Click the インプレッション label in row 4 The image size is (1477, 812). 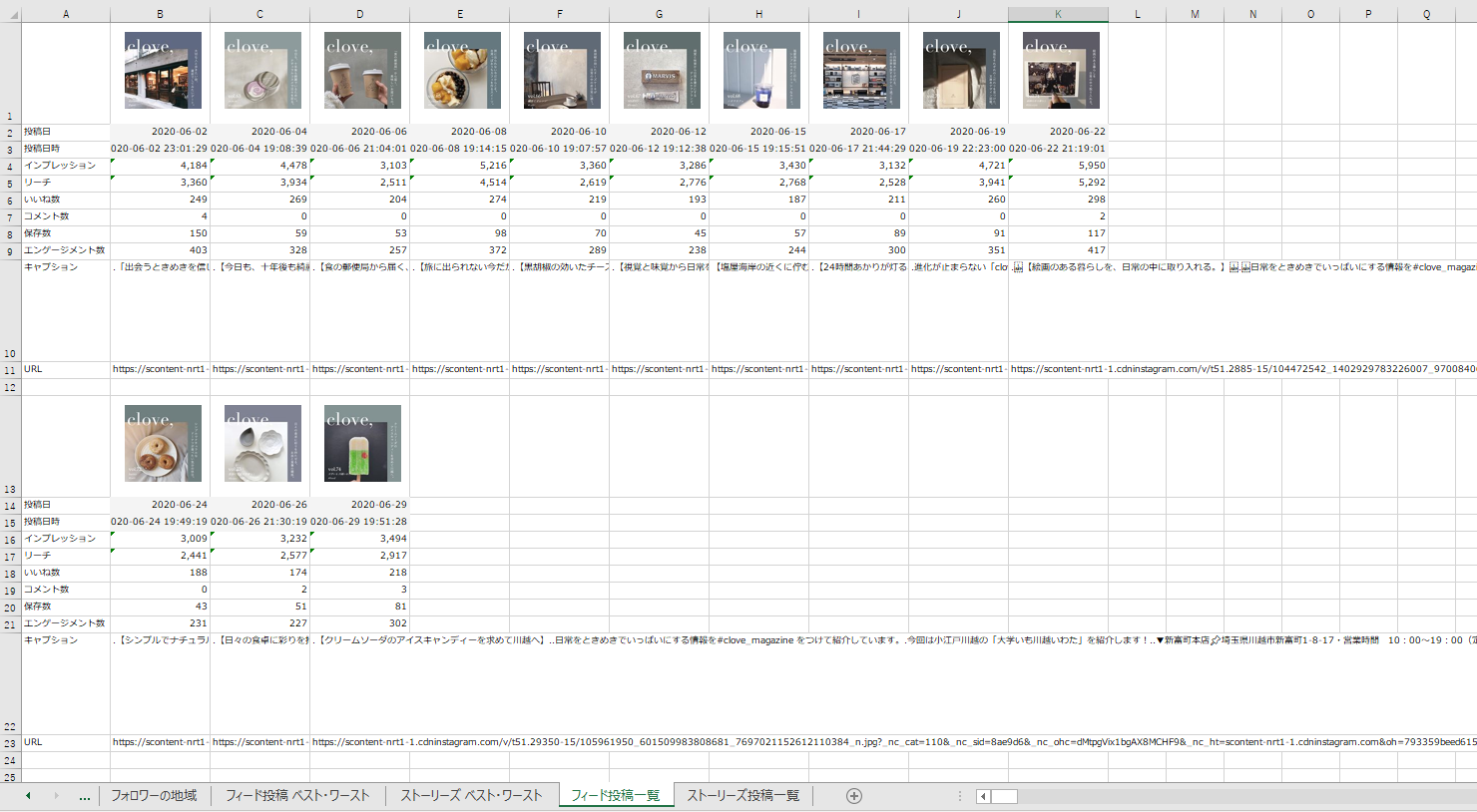coord(60,166)
